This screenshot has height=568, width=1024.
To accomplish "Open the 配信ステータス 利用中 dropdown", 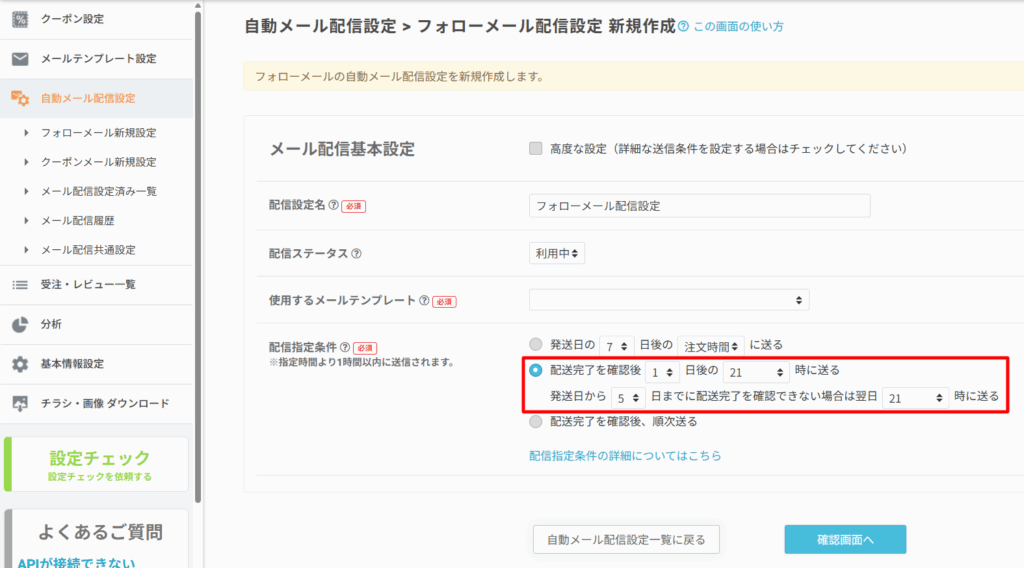I will (x=557, y=254).
